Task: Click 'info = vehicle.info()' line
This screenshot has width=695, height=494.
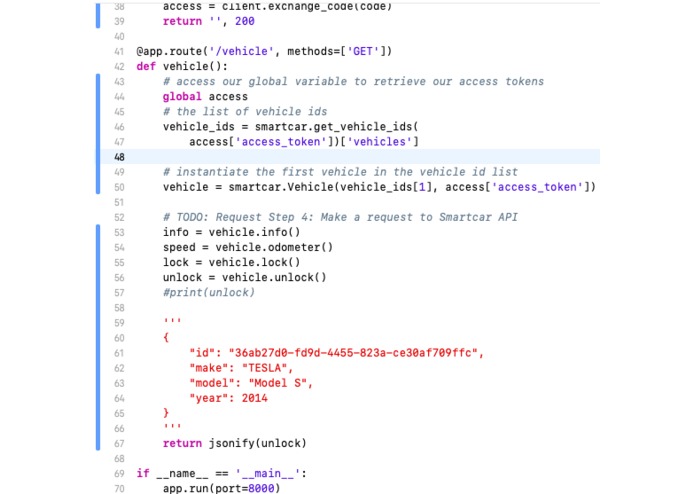Action: [231, 232]
